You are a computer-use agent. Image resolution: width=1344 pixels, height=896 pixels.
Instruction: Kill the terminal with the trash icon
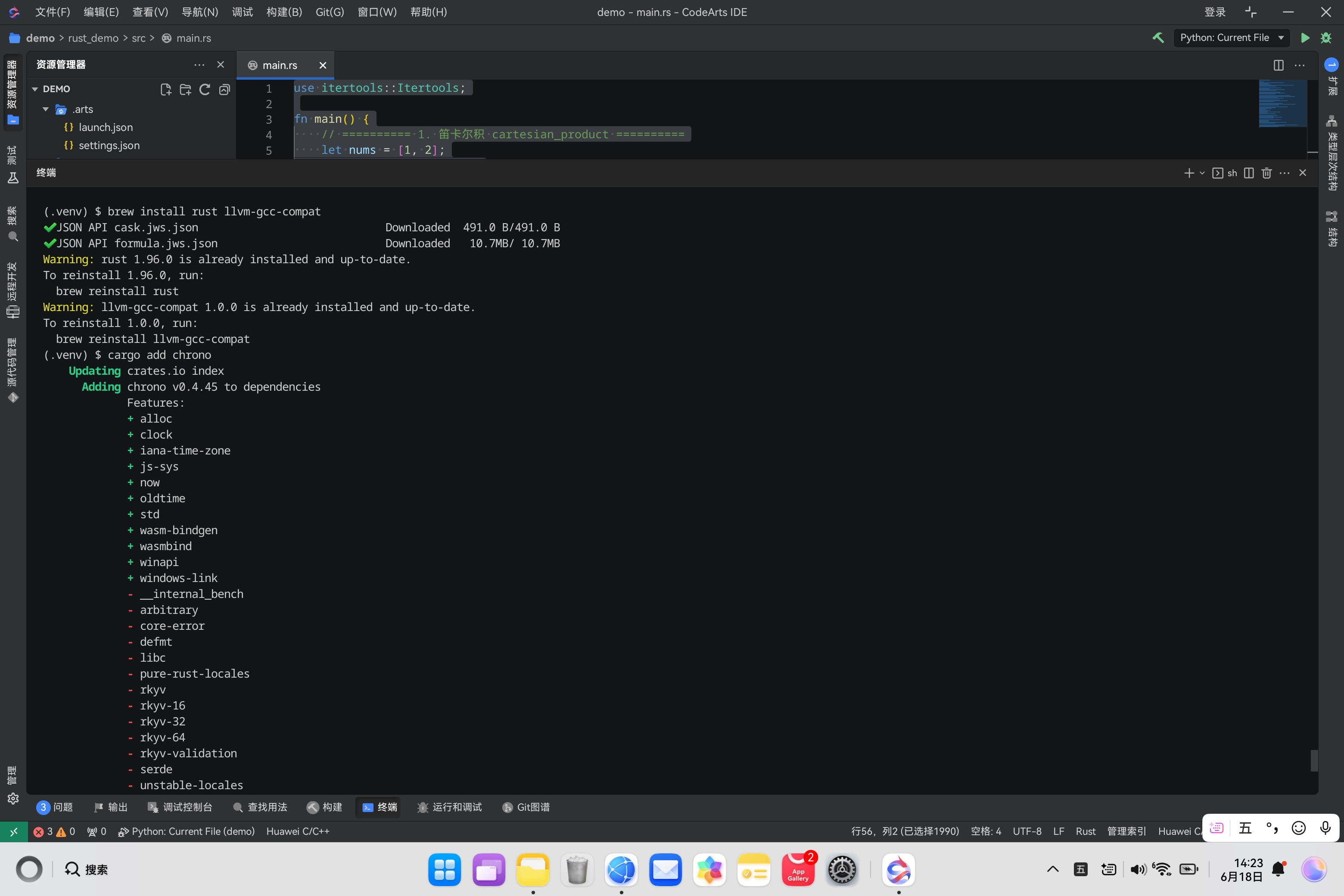click(x=1266, y=173)
